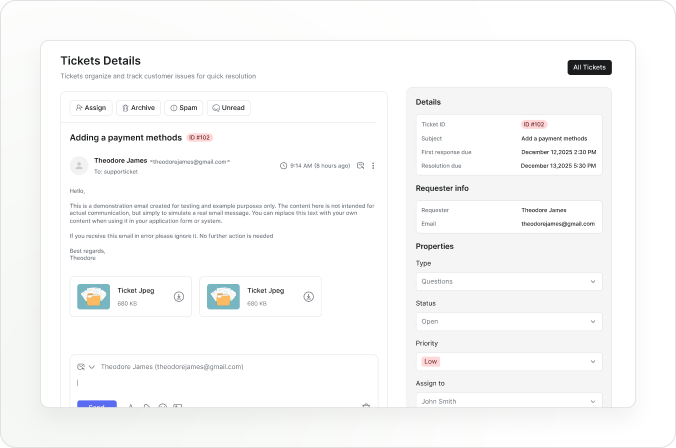The image size is (676, 448).
Task: Open the Priority dropdown showing Low
Action: (x=509, y=362)
